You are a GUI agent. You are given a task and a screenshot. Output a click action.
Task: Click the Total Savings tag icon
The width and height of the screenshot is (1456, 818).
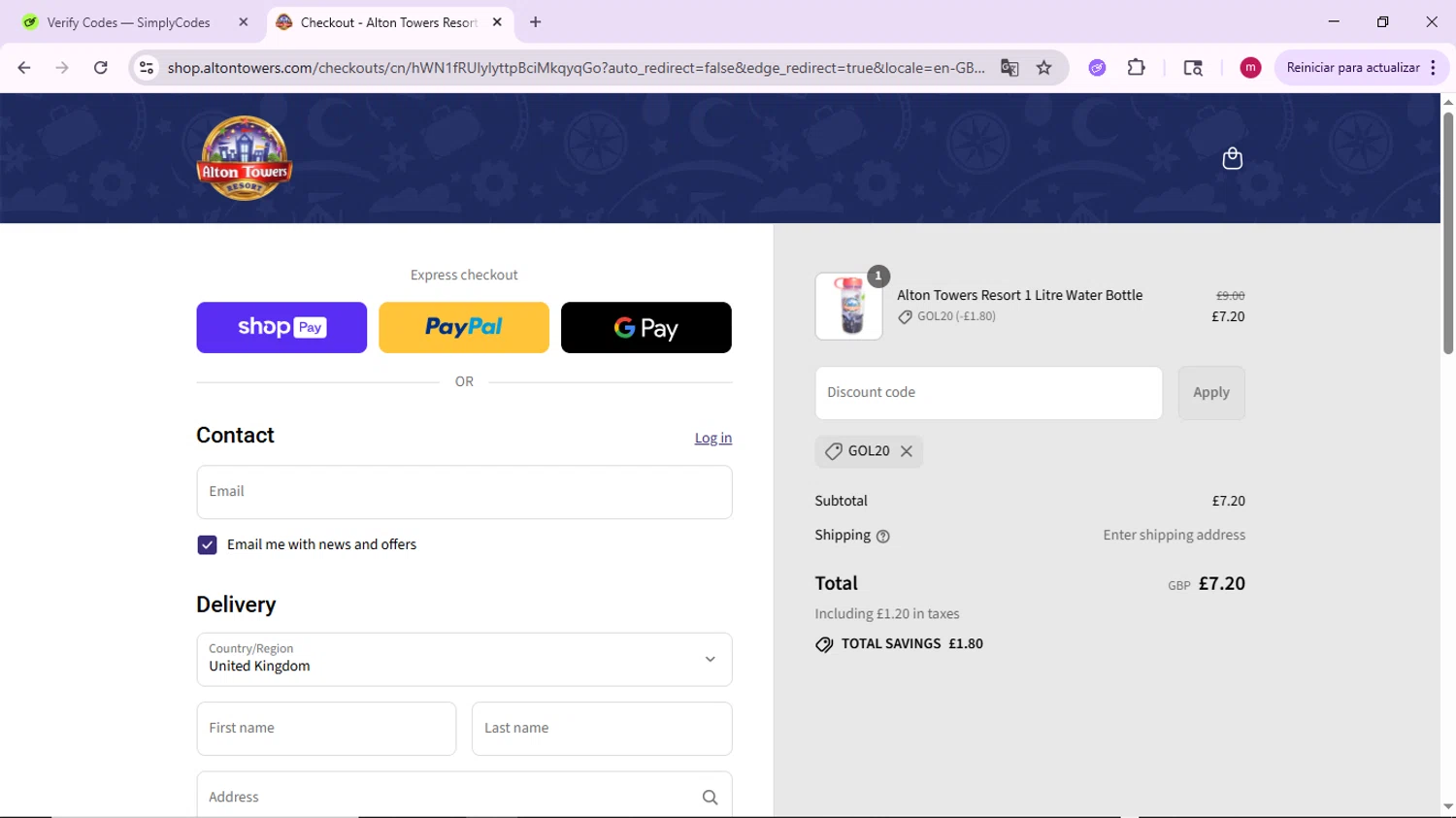click(x=824, y=644)
